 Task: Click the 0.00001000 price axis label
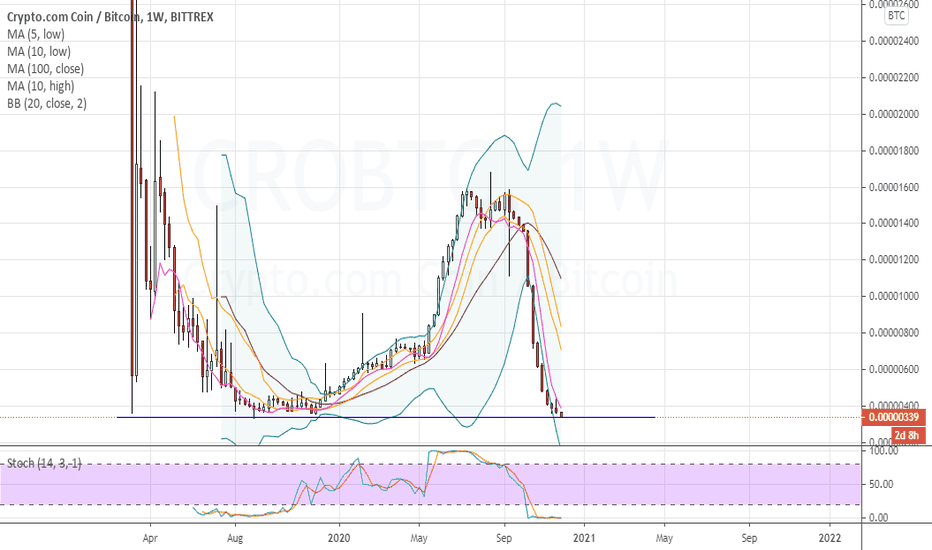893,297
